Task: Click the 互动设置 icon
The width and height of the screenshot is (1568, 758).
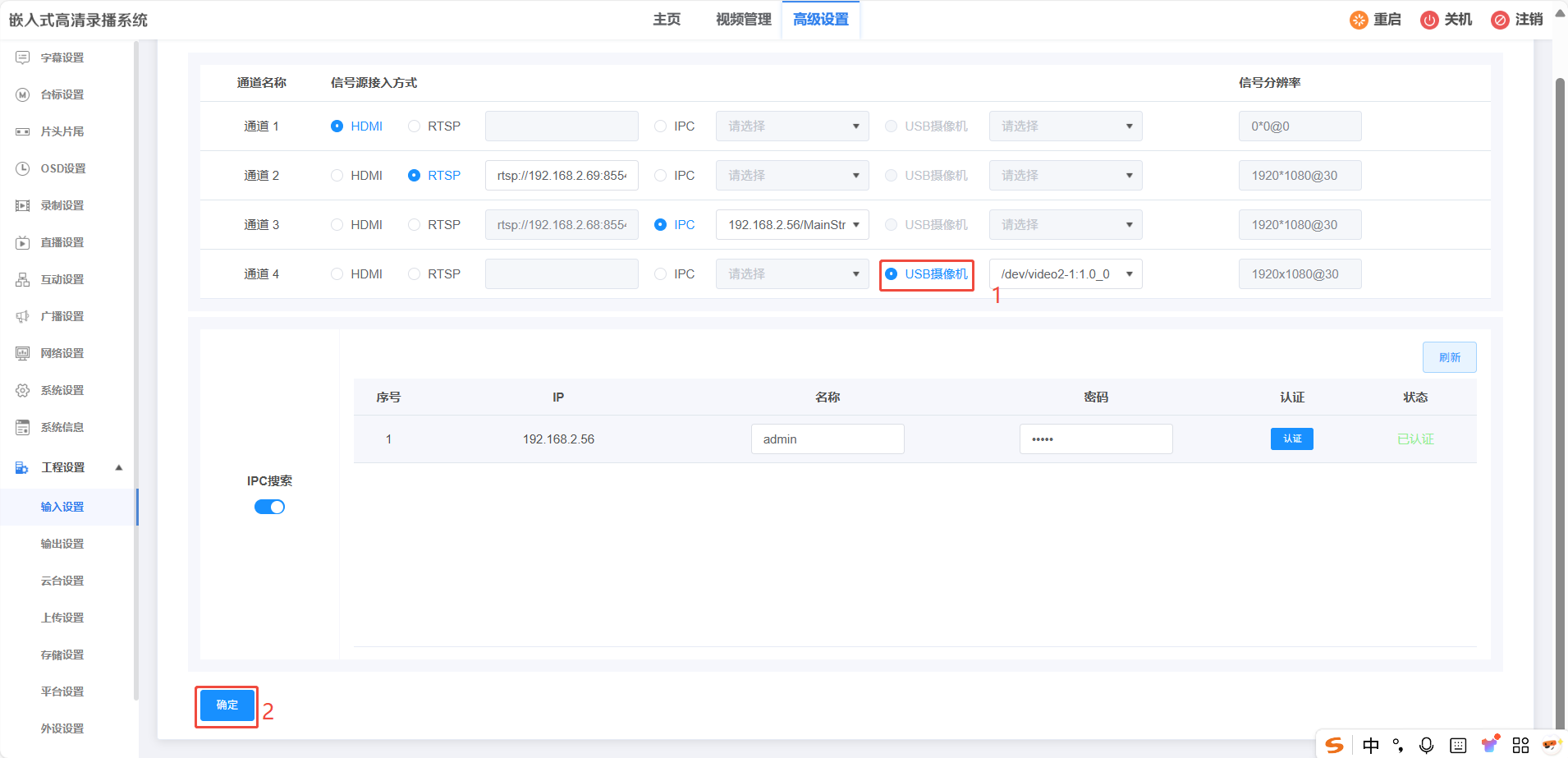Action: [x=23, y=279]
